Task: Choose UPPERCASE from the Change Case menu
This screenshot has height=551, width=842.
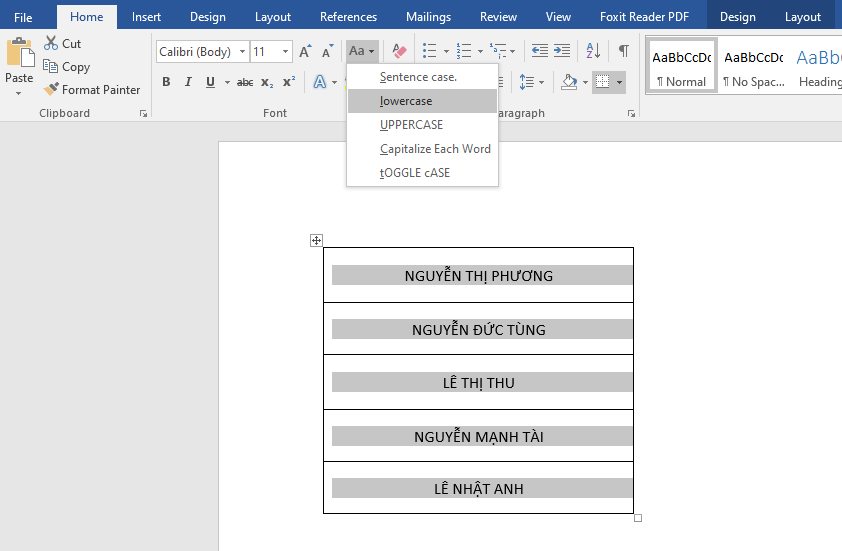Action: (x=423, y=125)
